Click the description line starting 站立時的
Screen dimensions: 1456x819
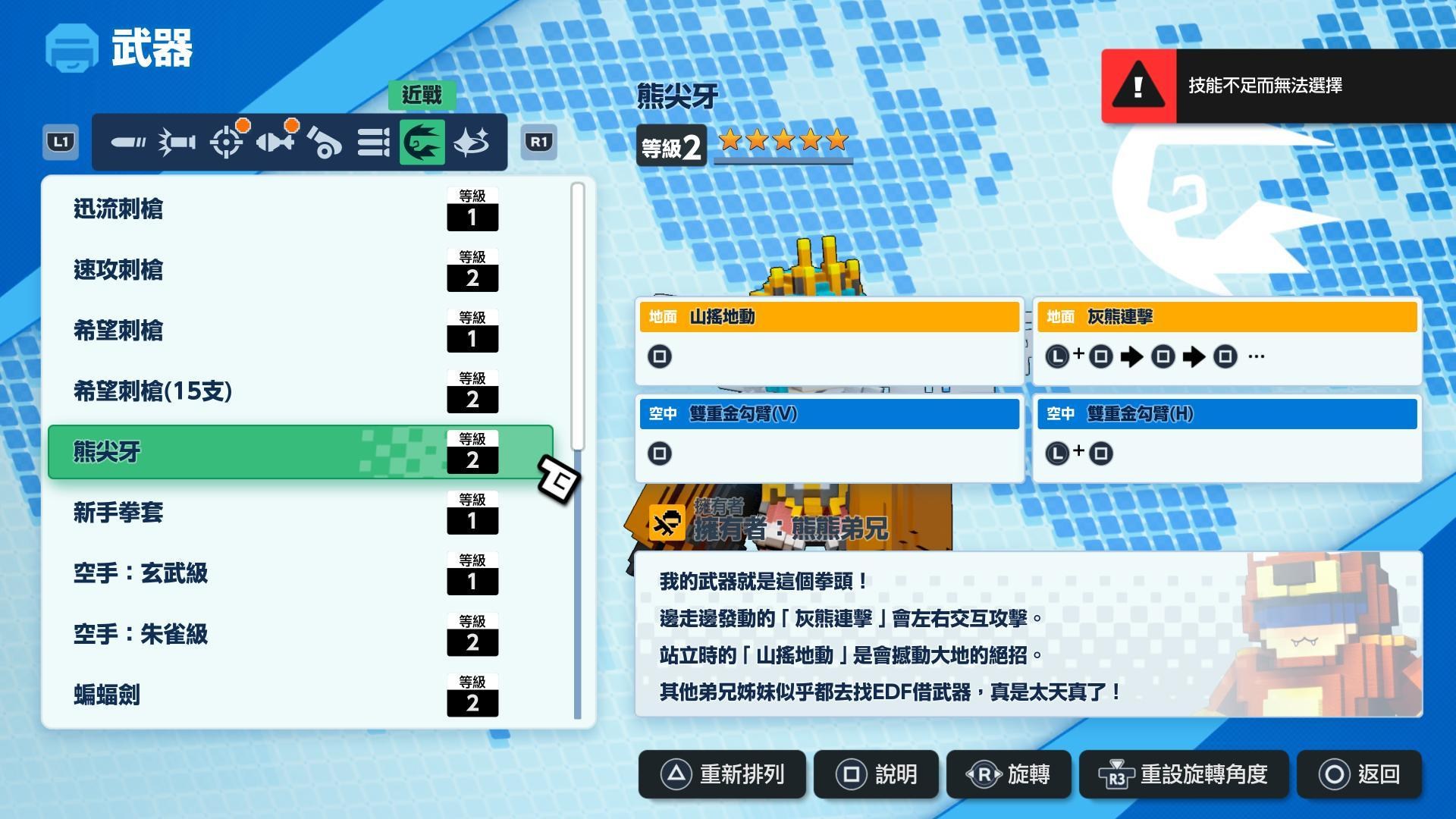[851, 654]
